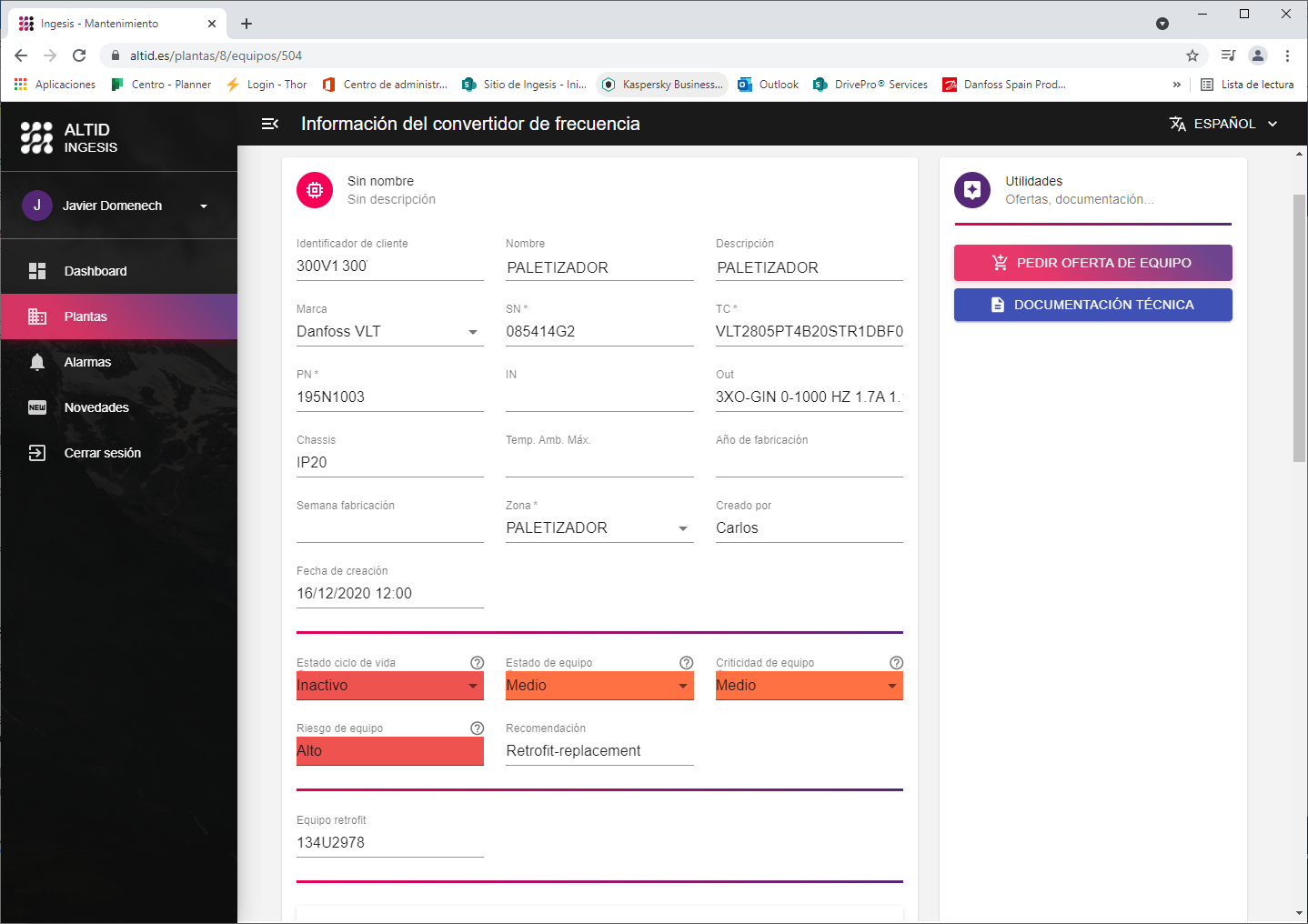
Task: Click help icon for Criticidad de equipo
Action: click(896, 663)
